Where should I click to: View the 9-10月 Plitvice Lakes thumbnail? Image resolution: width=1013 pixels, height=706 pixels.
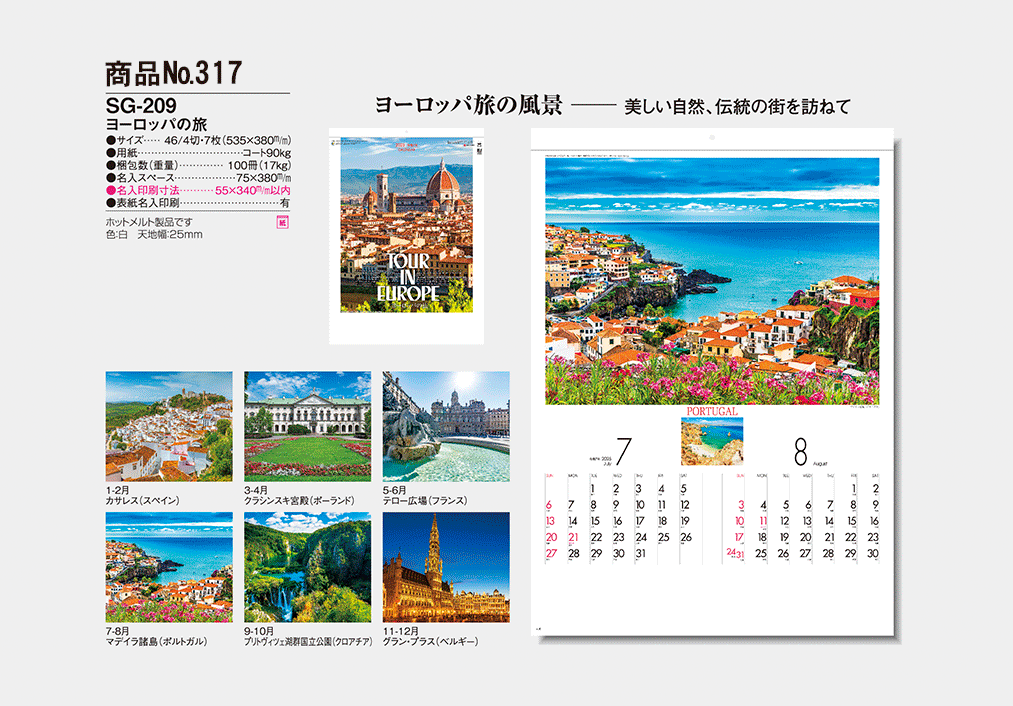(x=307, y=566)
